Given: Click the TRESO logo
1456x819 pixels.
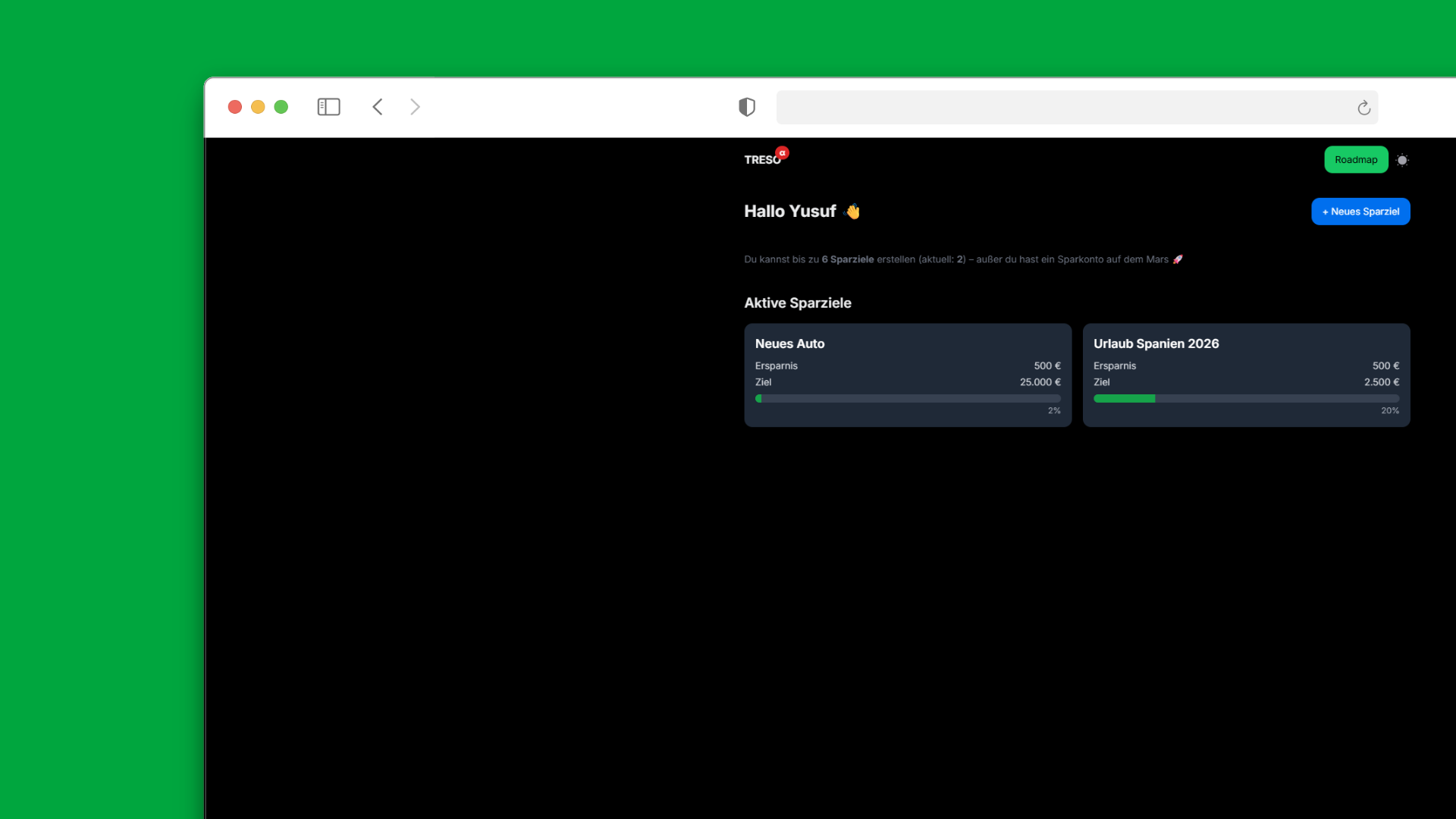Looking at the screenshot, I should (762, 159).
